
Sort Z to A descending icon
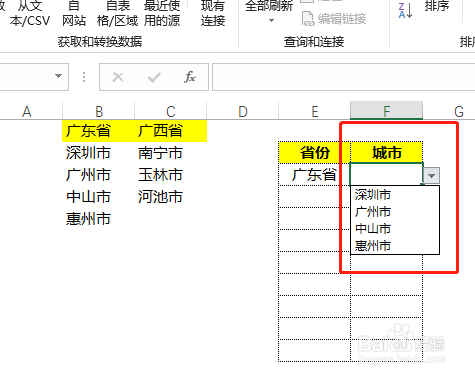[x=405, y=10]
